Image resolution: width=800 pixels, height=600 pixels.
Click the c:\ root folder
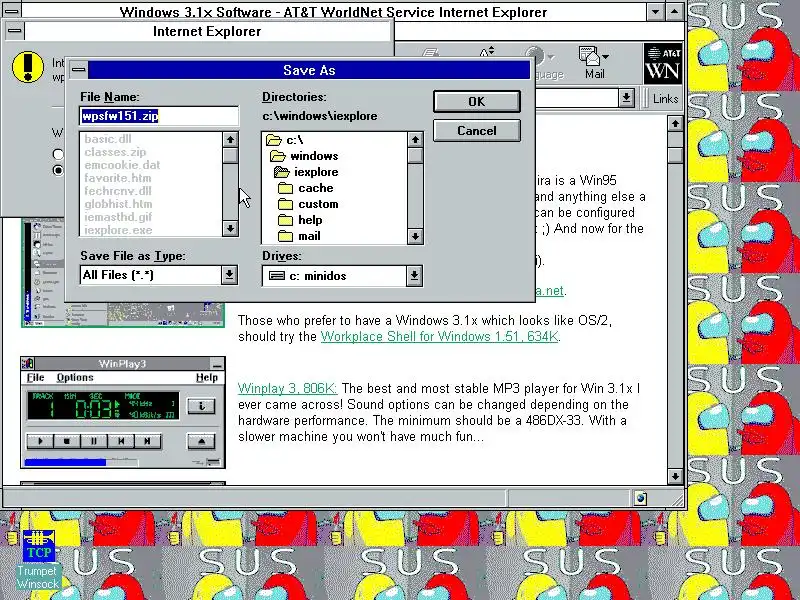285,140
